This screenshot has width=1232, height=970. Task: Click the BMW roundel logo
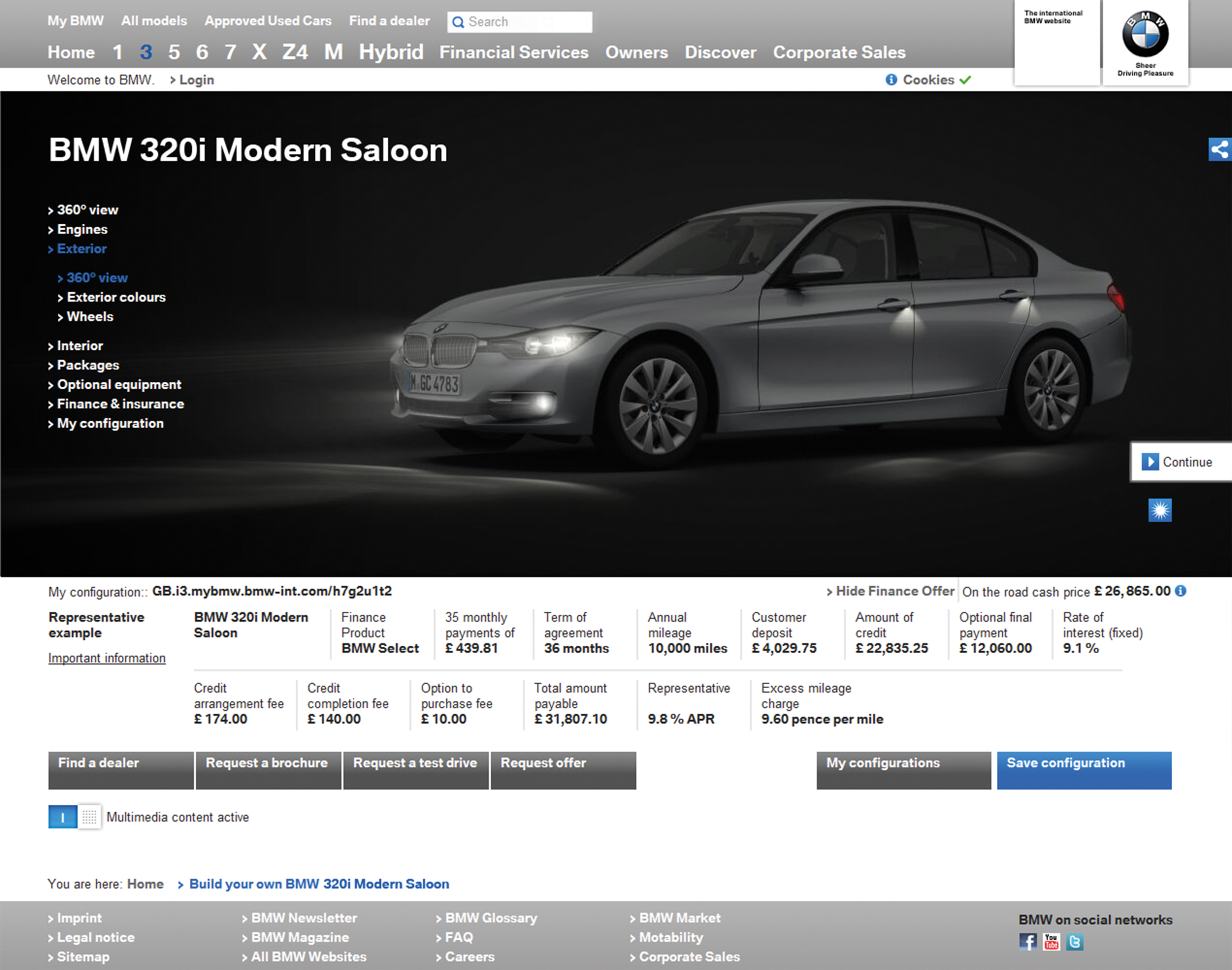click(1145, 34)
